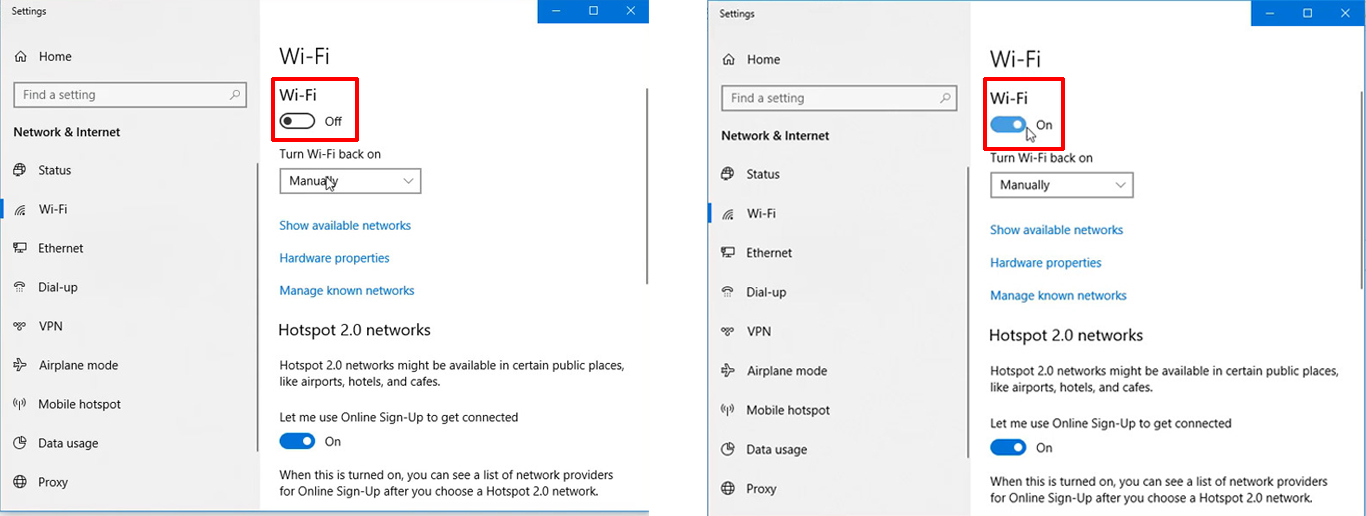Image resolution: width=1366 pixels, height=516 pixels.
Task: Close the right Settings window
Action: pyautogui.click(x=1344, y=13)
